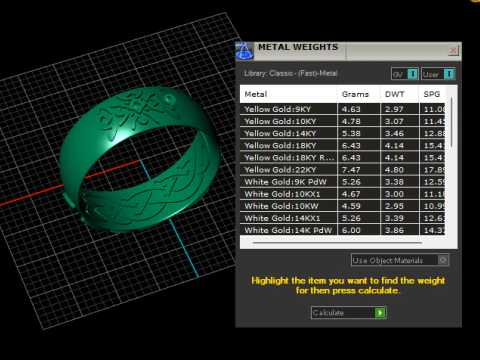Image resolution: width=480 pixels, height=360 pixels.
Task: Toggle the User library switch
Action: pos(438,74)
